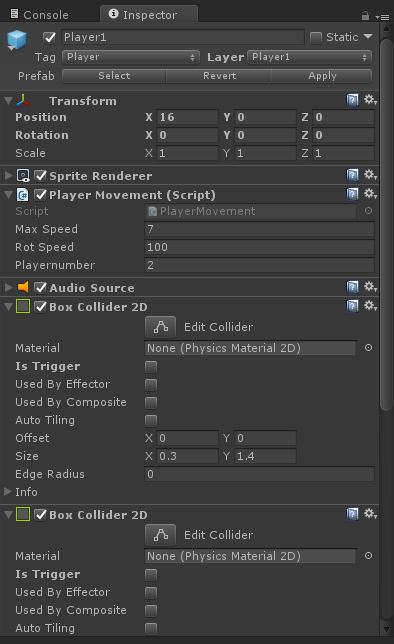Open the Layer dropdown showing Player1
The width and height of the screenshot is (394, 644).
tap(309, 57)
